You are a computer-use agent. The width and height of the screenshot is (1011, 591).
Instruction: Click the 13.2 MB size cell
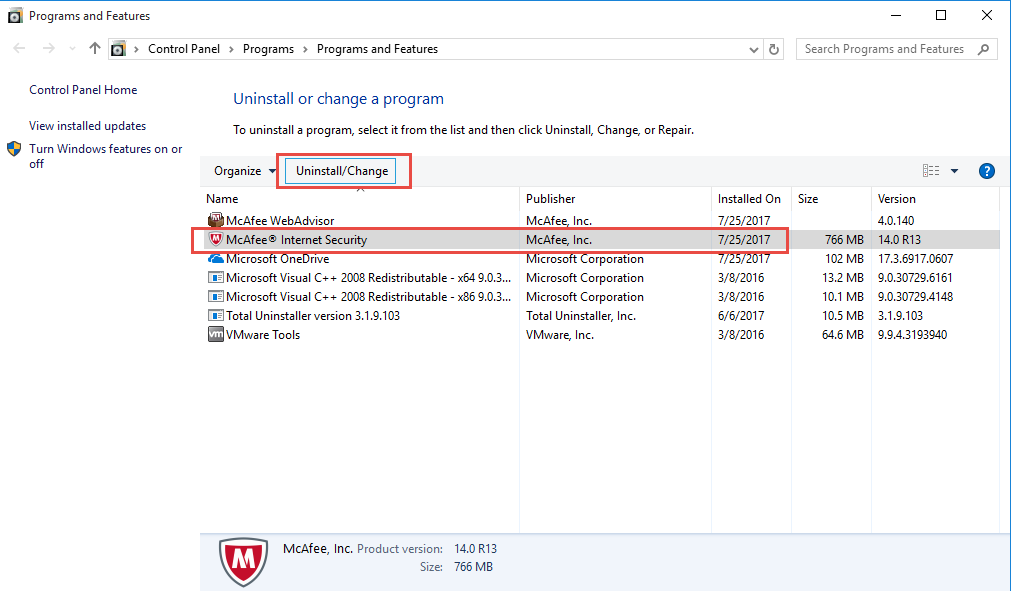click(842, 278)
